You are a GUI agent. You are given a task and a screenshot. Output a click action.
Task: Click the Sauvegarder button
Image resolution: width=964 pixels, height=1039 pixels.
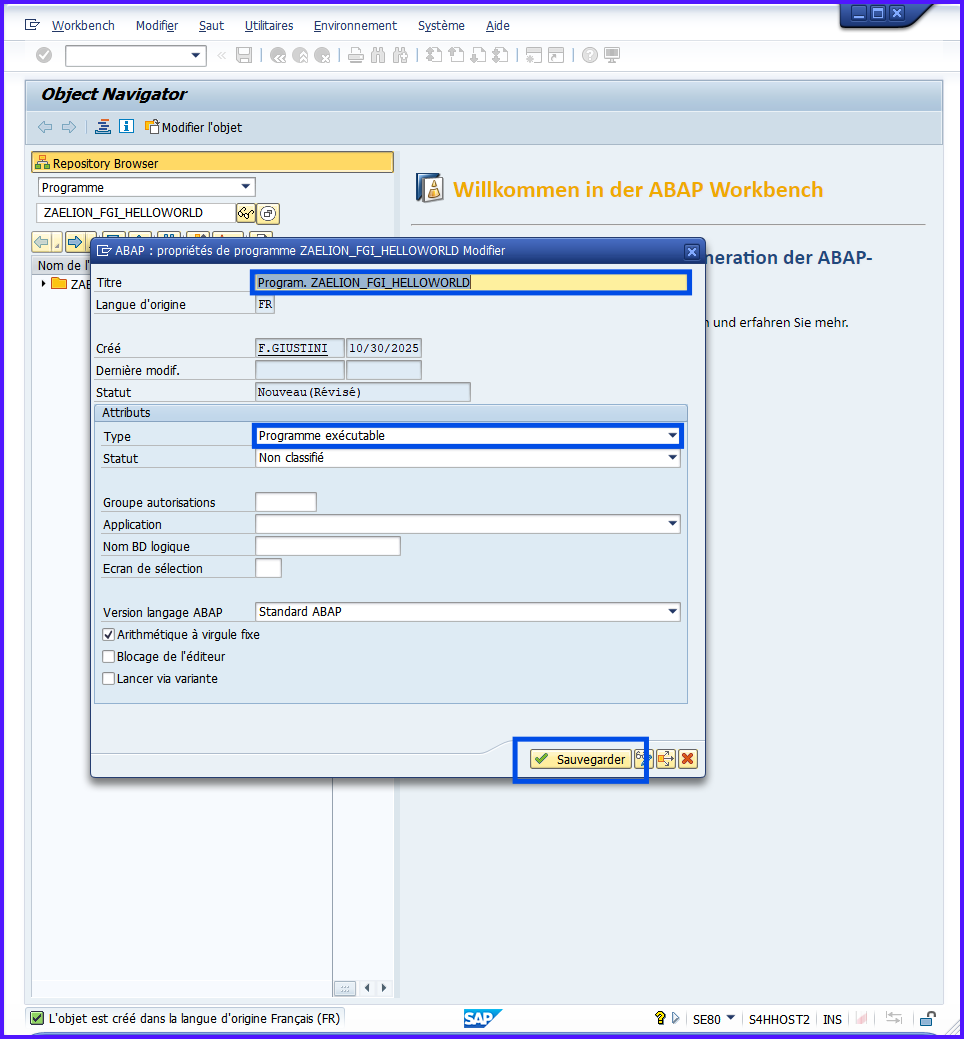(x=581, y=759)
